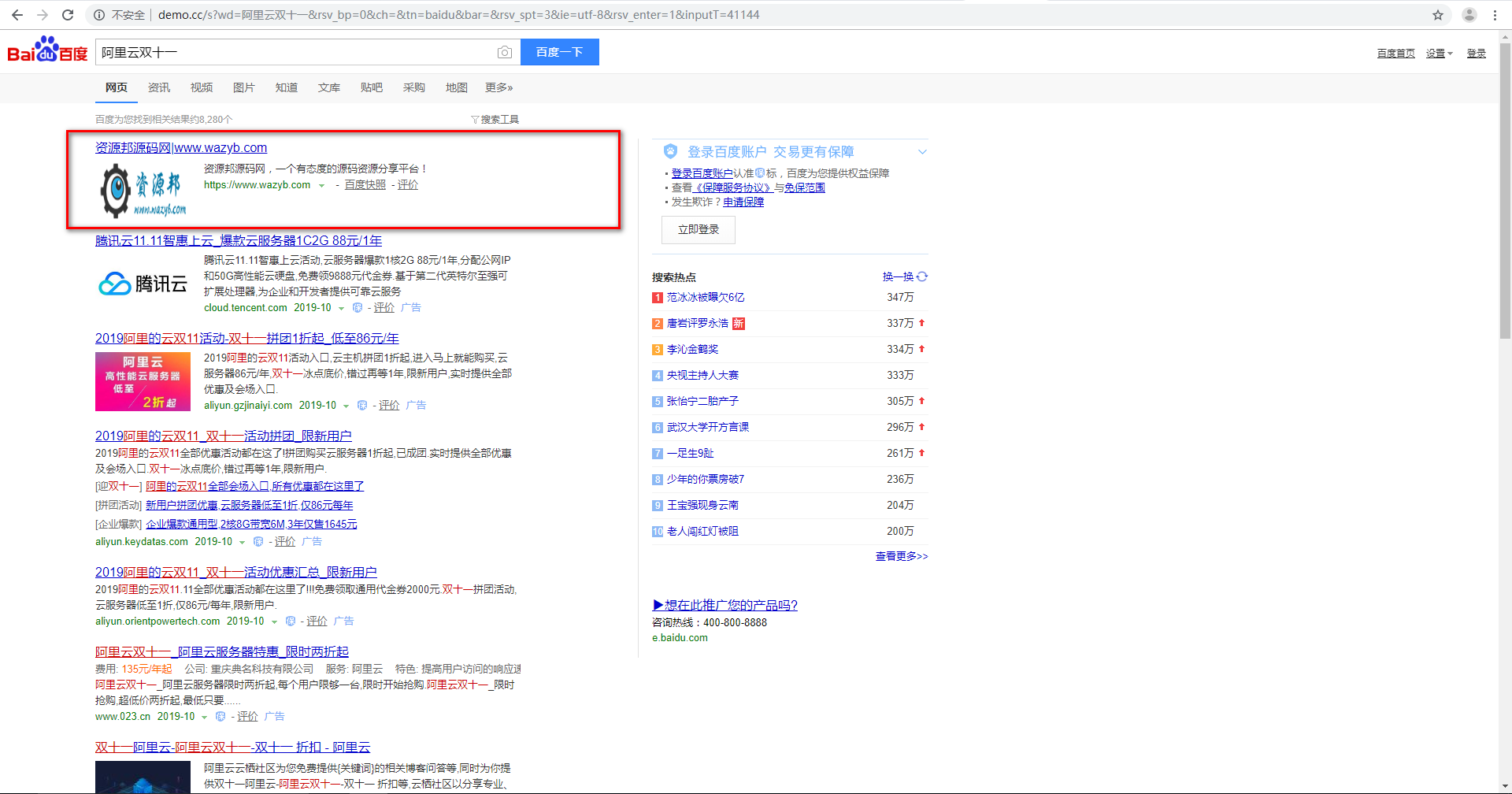
Task: Open the 百度首页 link
Action: click(1396, 54)
